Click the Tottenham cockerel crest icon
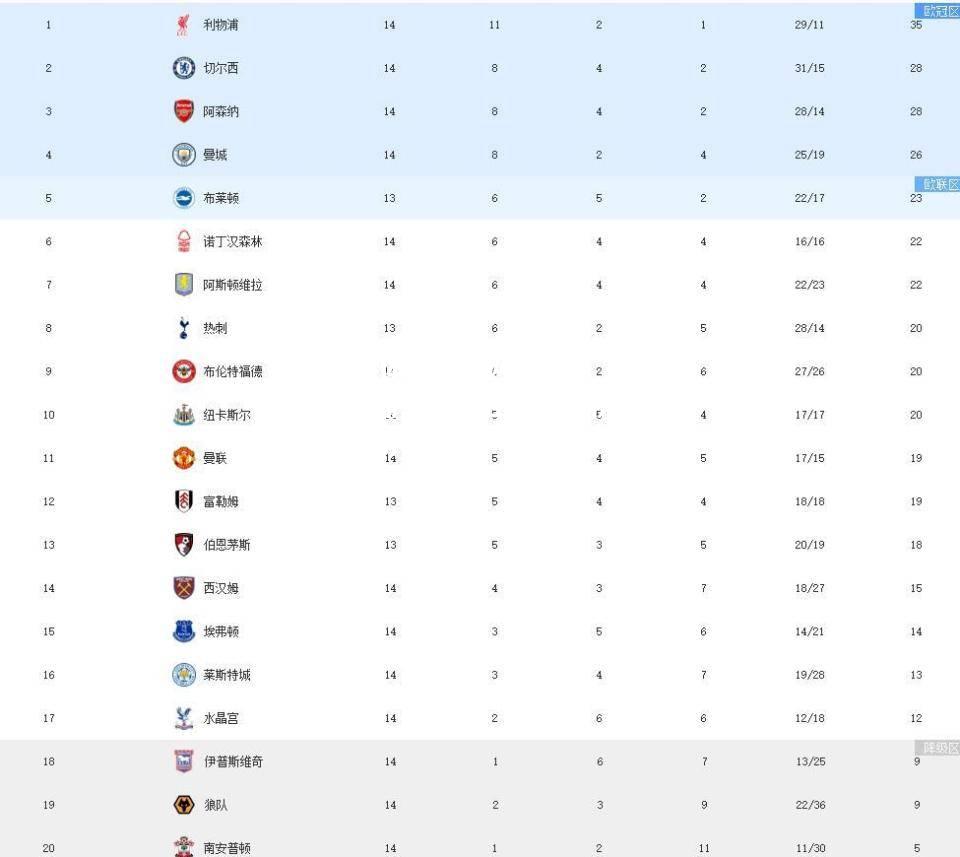960x857 pixels. pos(184,328)
